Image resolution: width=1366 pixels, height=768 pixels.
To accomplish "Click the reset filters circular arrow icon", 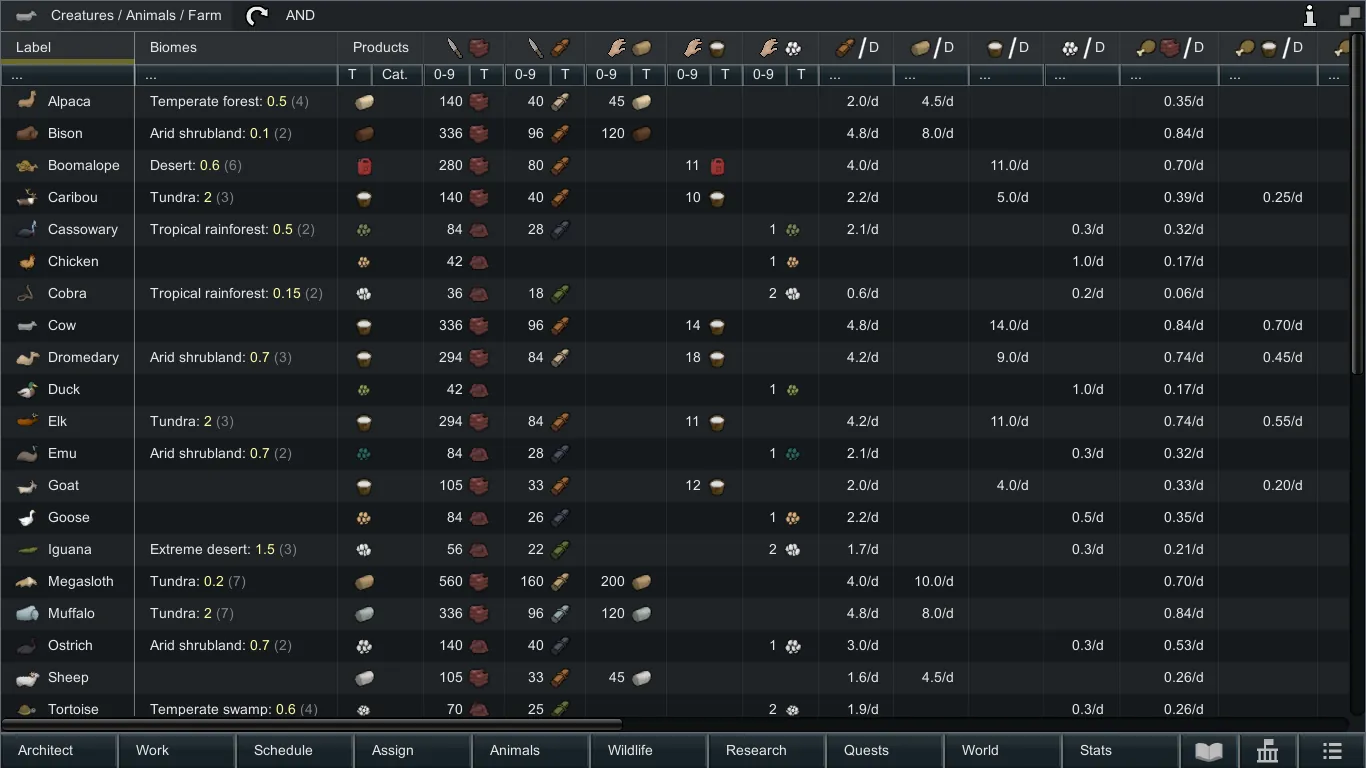I will (257, 15).
